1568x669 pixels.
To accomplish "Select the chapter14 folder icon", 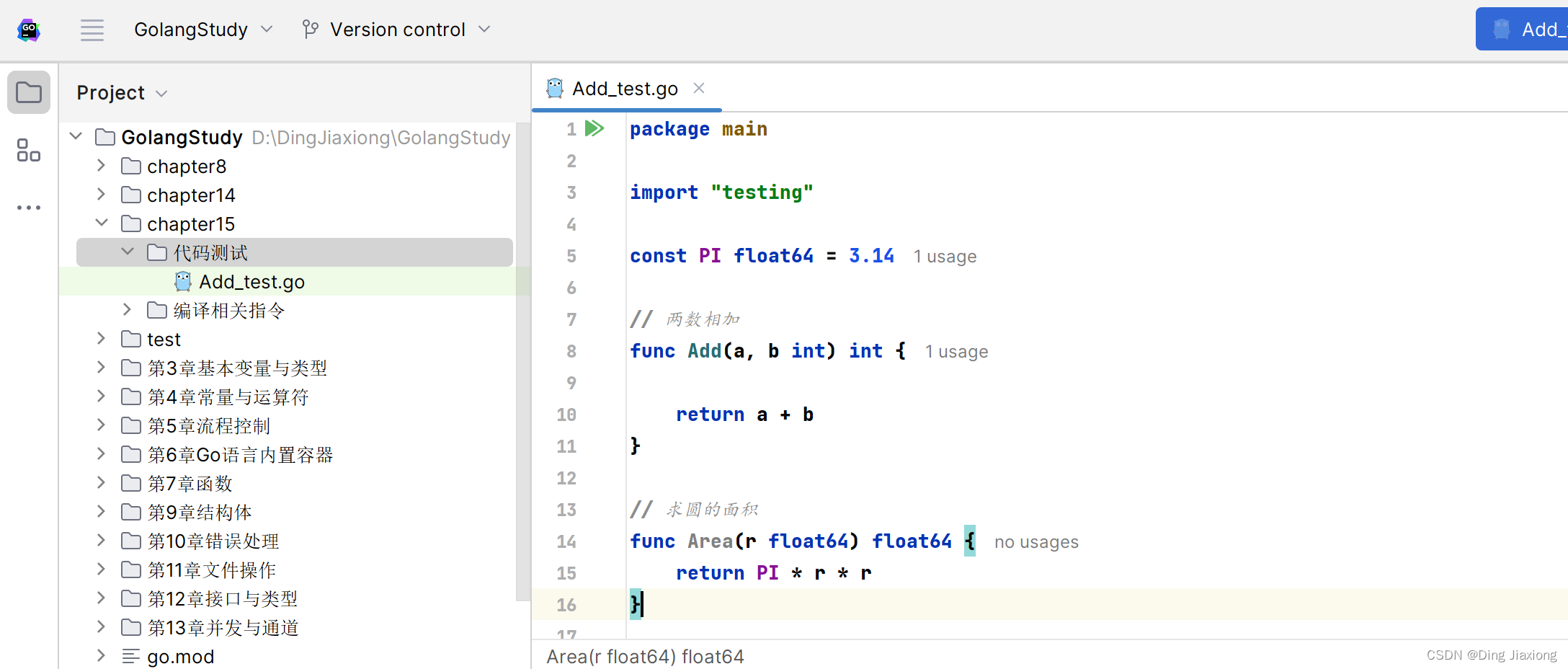I will 131,195.
